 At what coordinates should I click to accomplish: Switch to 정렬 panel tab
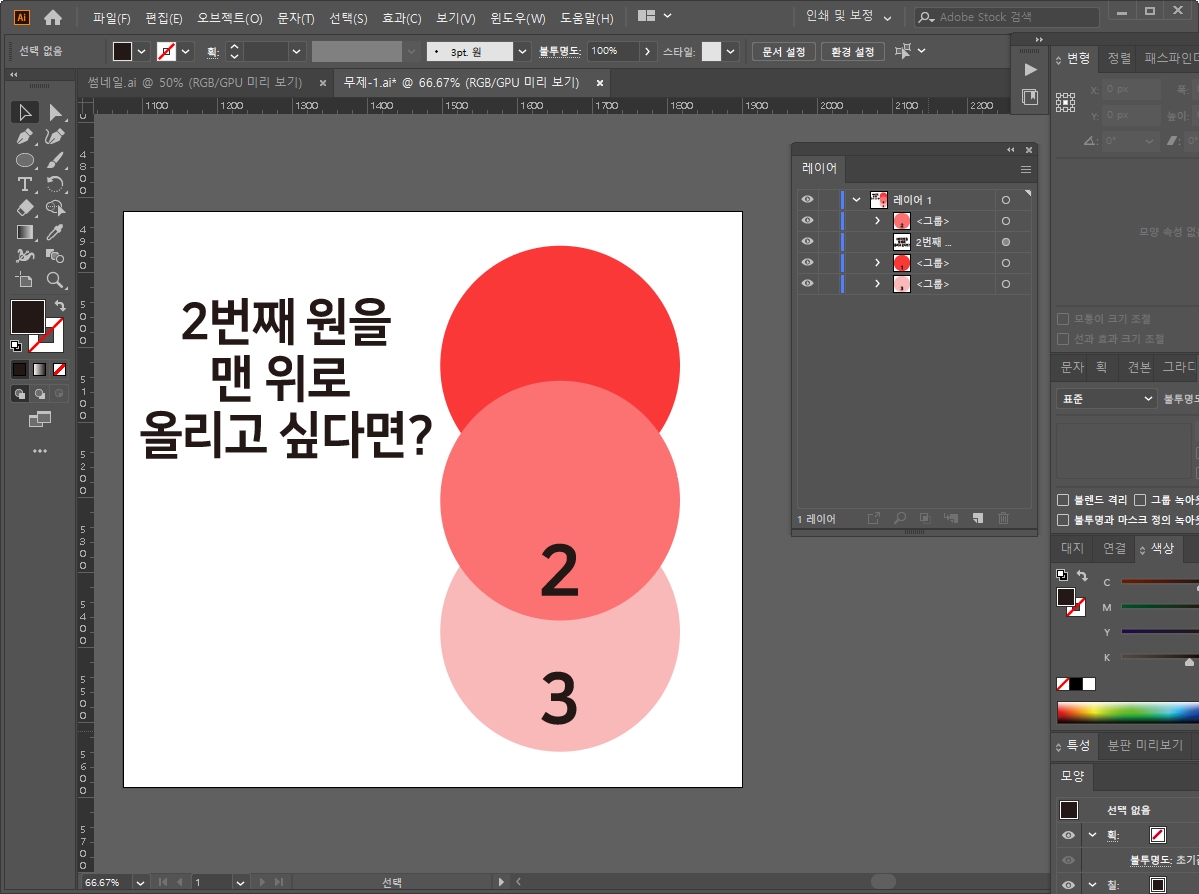1119,58
